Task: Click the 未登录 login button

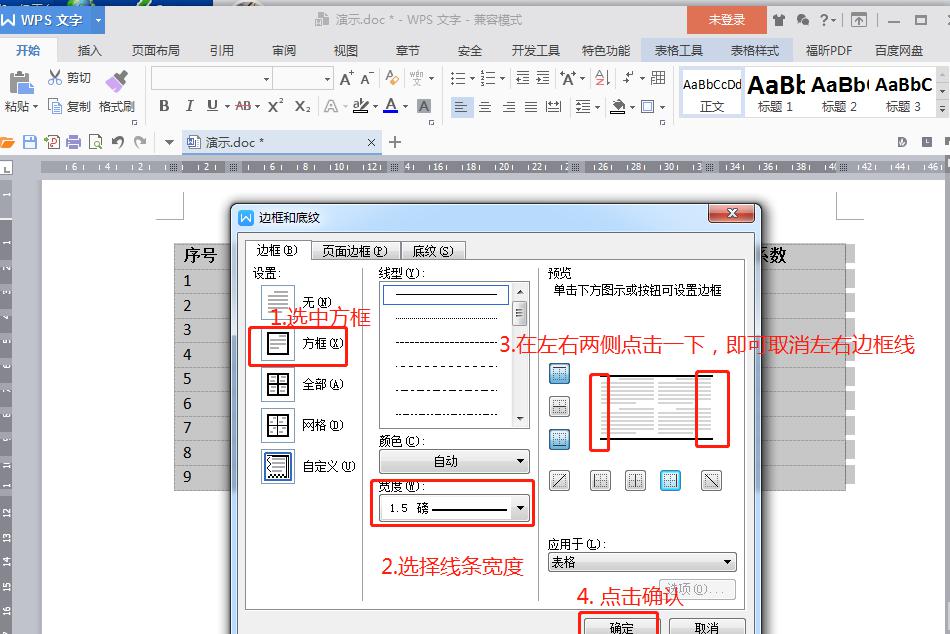Action: [726, 20]
